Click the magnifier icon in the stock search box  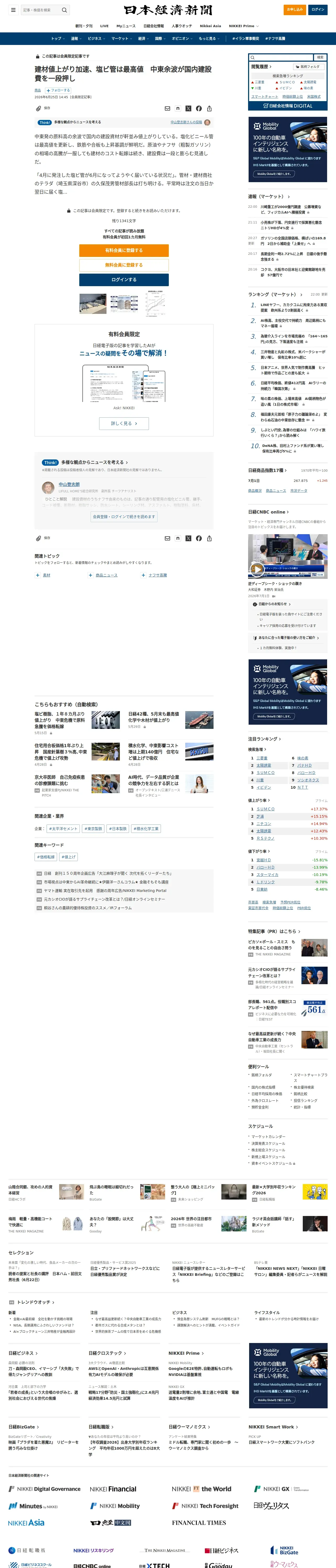coord(253,57)
